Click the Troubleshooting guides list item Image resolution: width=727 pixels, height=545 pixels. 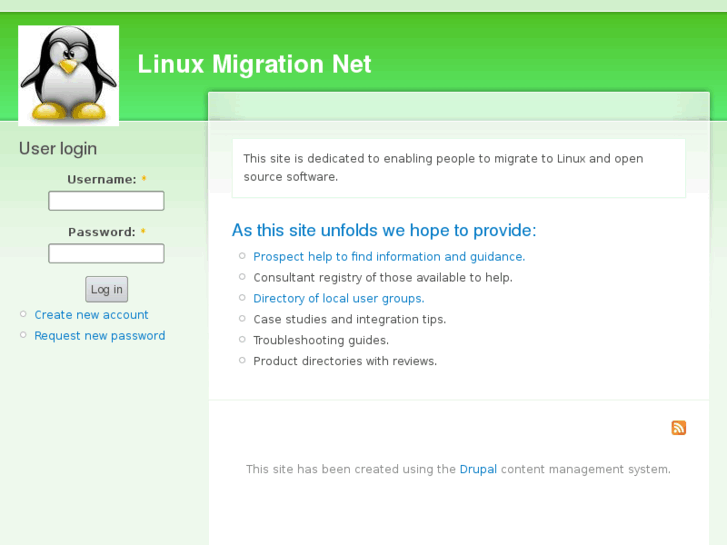tap(321, 341)
